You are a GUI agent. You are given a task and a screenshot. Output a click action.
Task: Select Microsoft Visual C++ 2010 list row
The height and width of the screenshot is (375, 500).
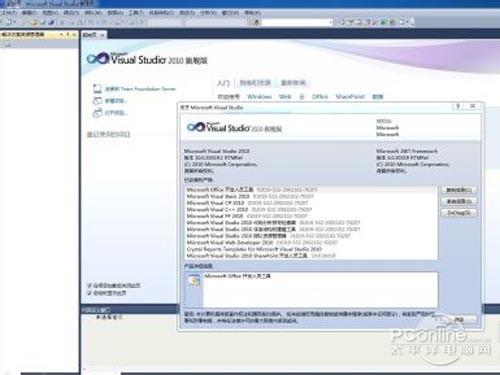(x=311, y=210)
